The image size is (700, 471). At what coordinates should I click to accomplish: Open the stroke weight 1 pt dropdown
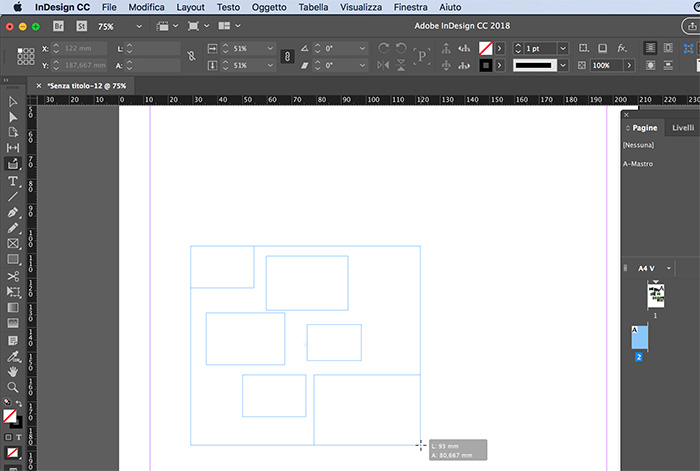563,48
